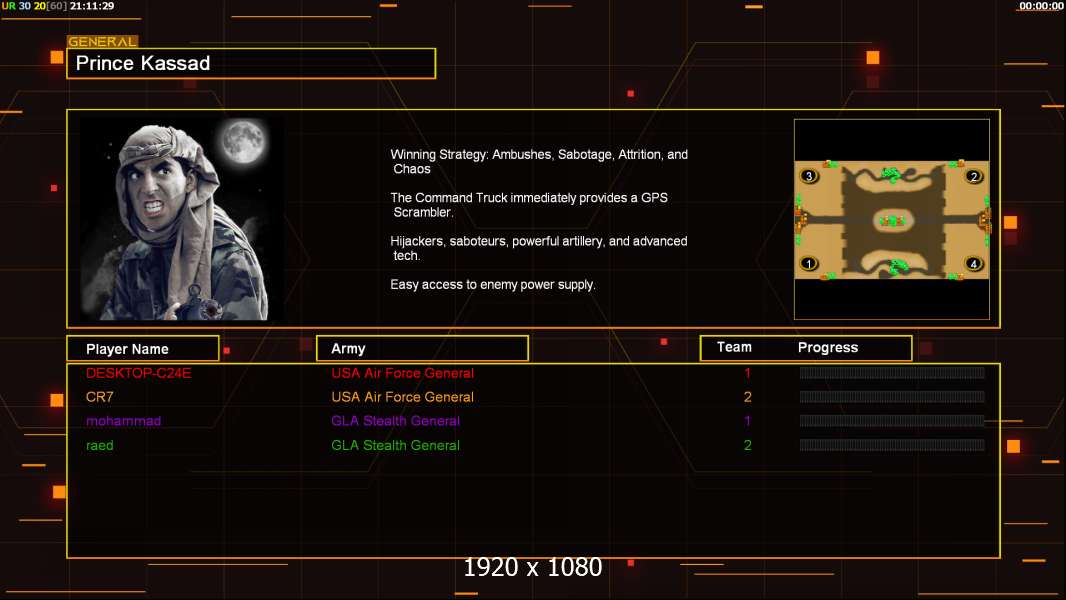Click the Winning Strategy description text
Viewport: 1066px width, 600px height.
[539, 162]
